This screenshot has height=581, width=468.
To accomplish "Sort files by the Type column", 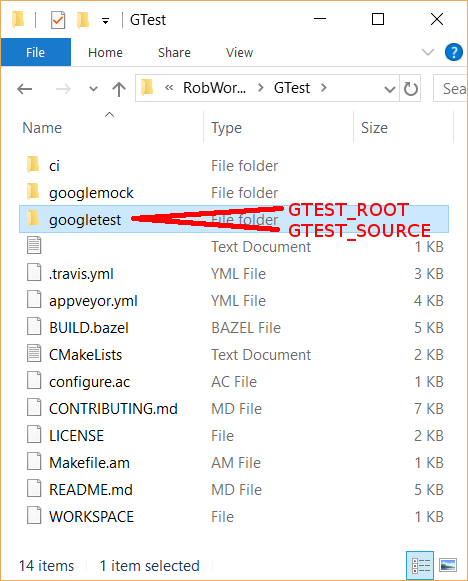I will [226, 128].
